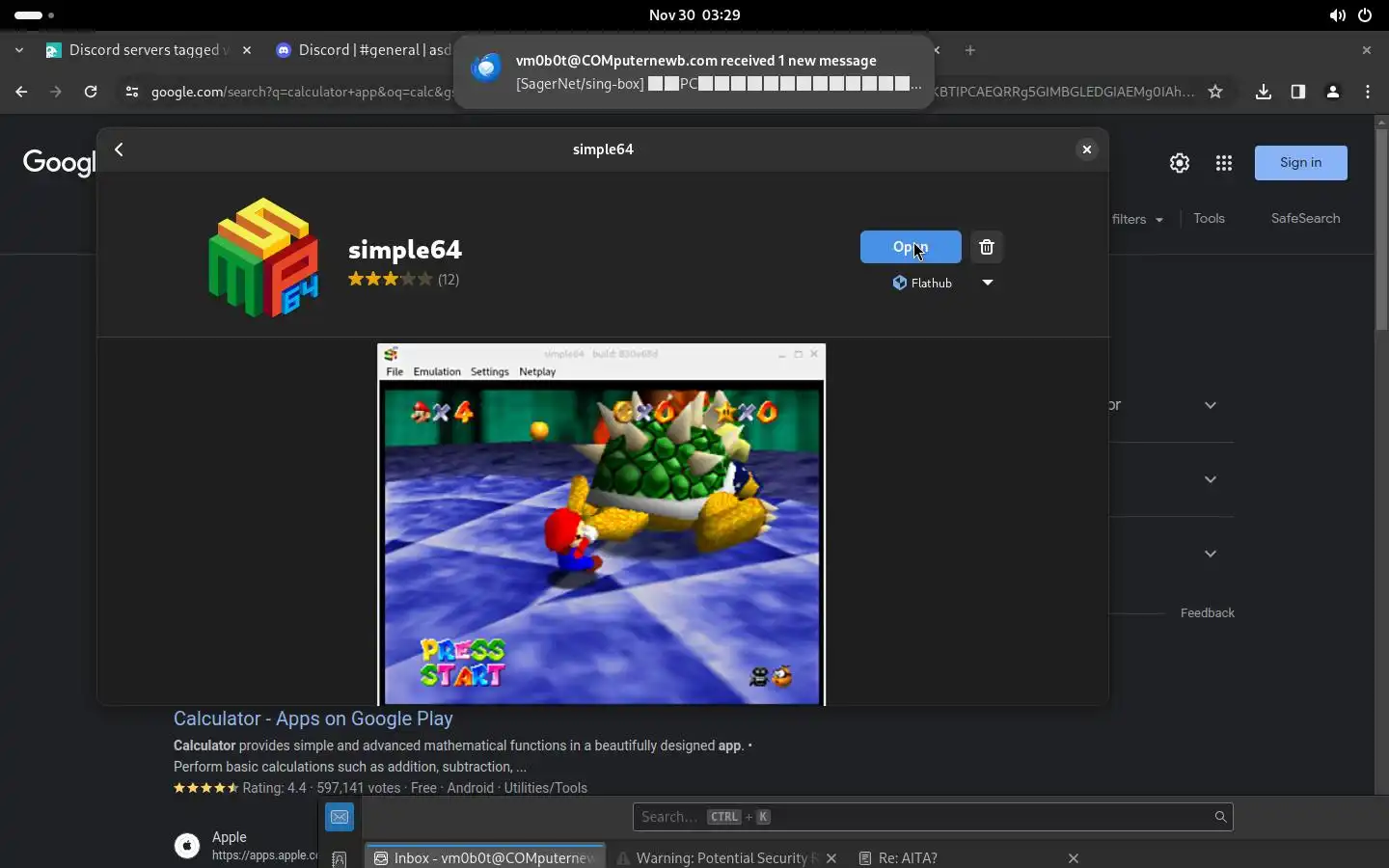Close the Re: AITA? tab
The width and height of the screenshot is (1389, 868).
(x=1074, y=858)
